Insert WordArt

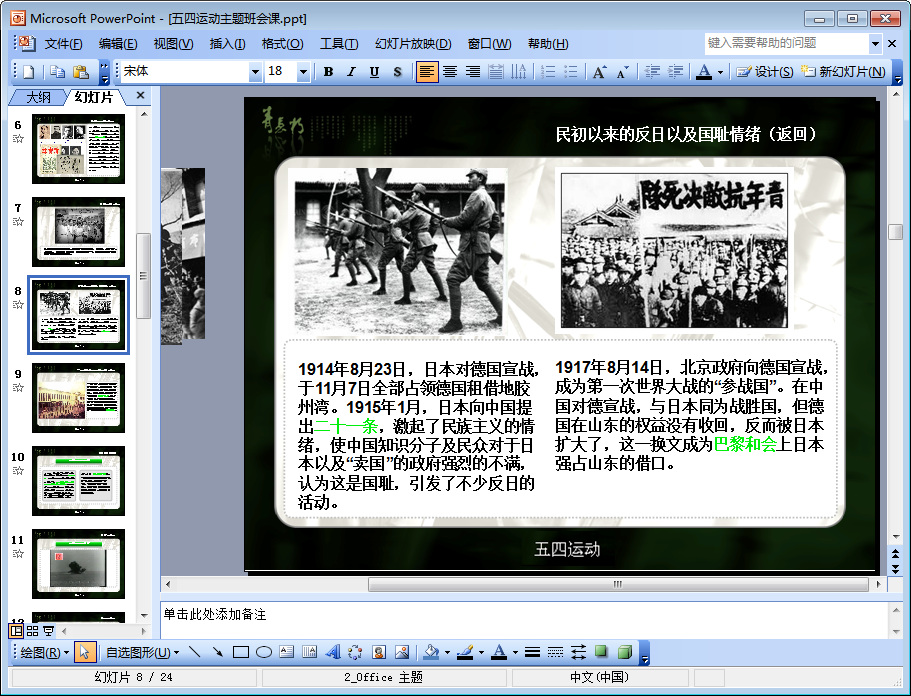click(x=332, y=652)
